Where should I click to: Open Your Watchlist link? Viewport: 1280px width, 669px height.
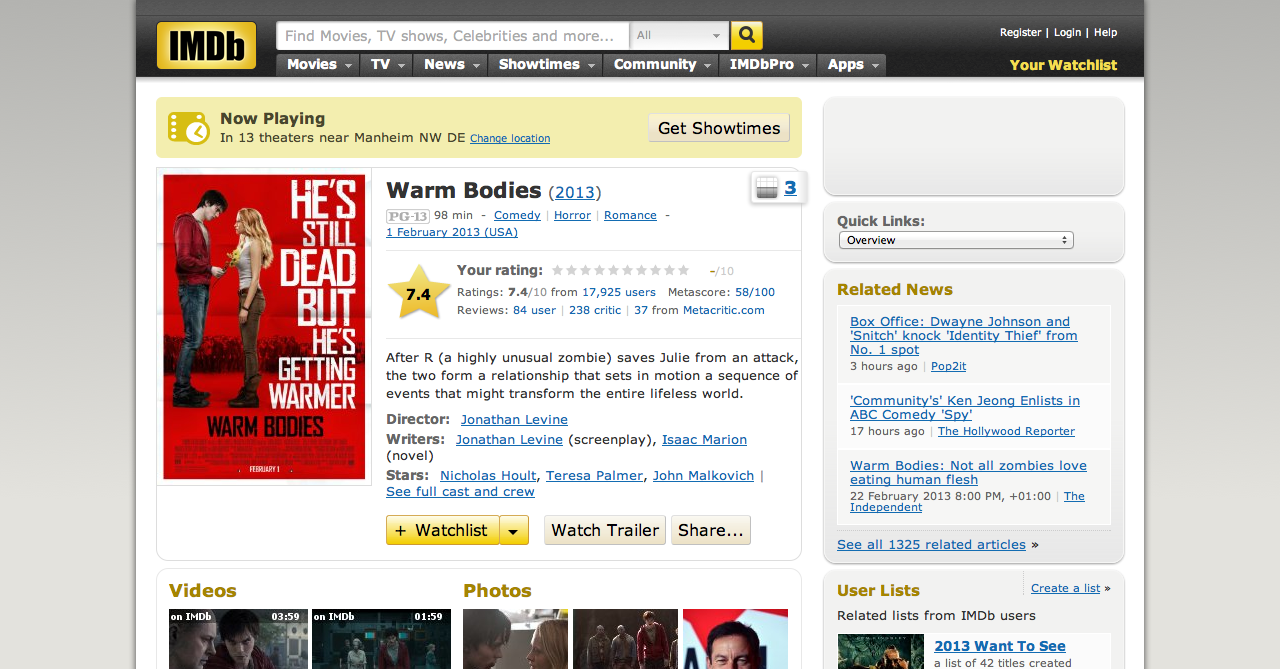tap(1064, 65)
